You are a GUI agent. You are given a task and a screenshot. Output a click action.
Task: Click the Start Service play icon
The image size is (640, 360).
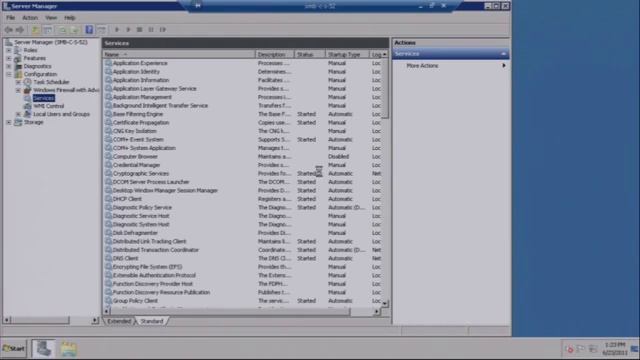pos(117,30)
